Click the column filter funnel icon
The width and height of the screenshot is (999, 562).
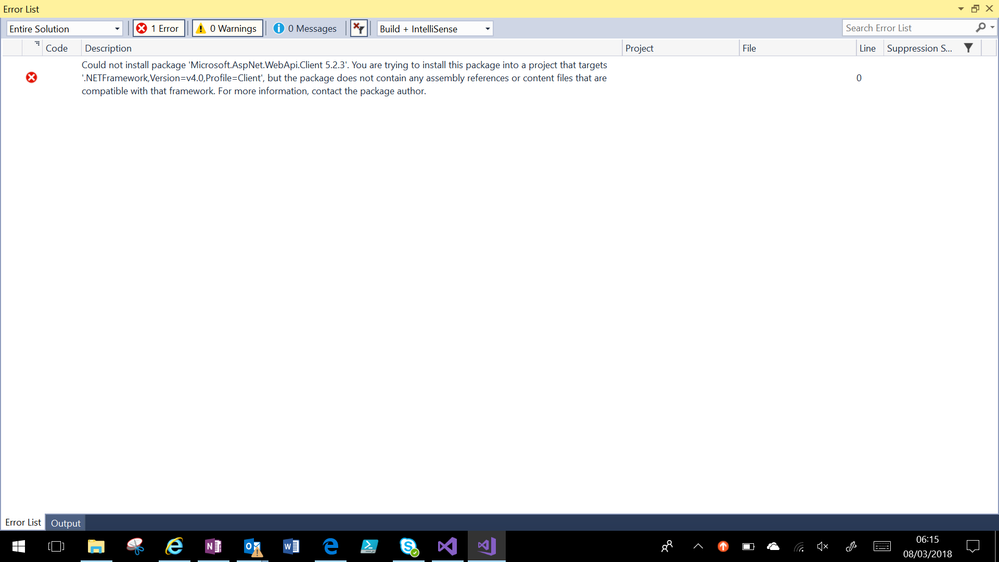[x=968, y=48]
